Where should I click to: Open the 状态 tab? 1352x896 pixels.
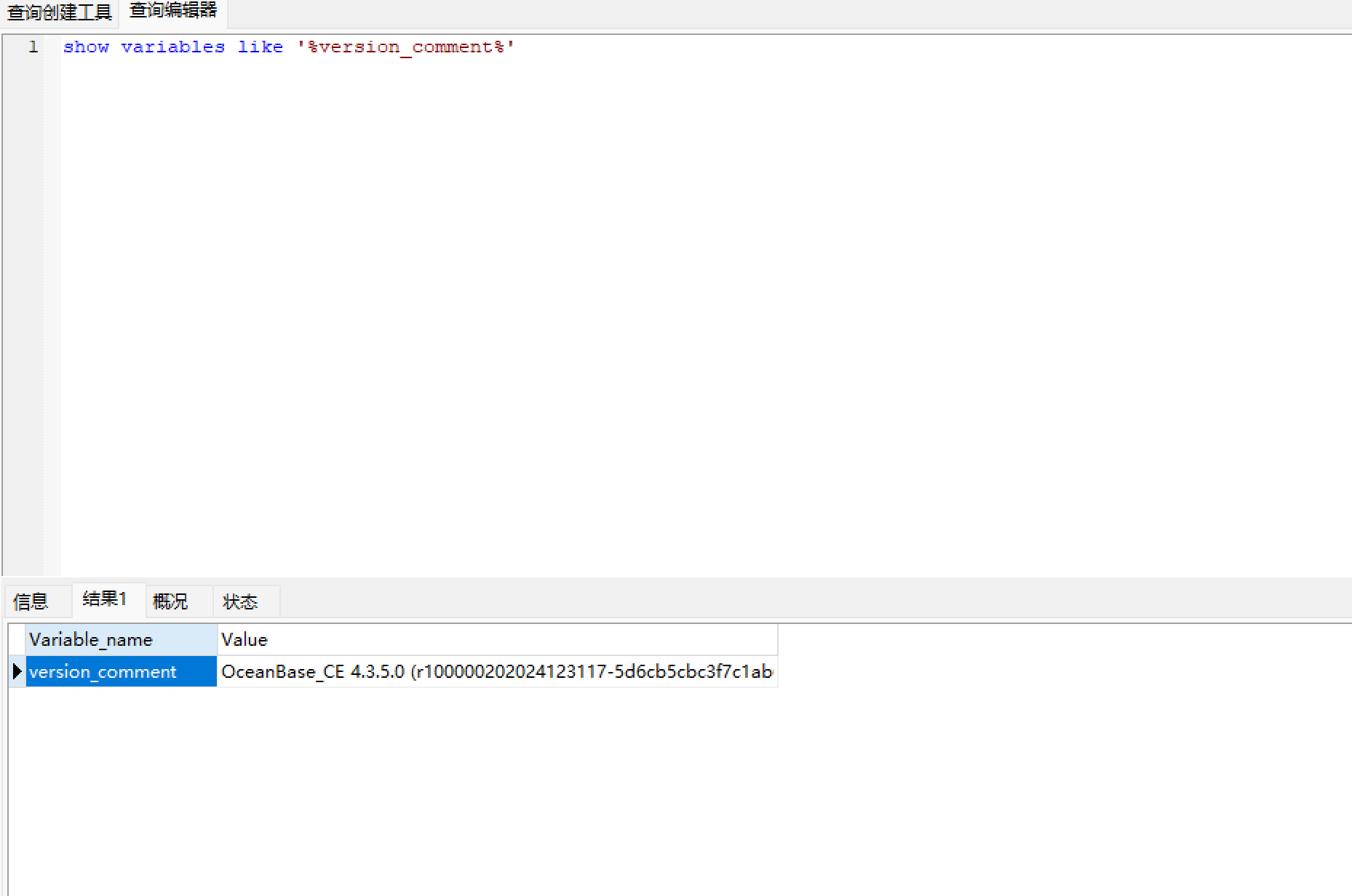(x=240, y=601)
